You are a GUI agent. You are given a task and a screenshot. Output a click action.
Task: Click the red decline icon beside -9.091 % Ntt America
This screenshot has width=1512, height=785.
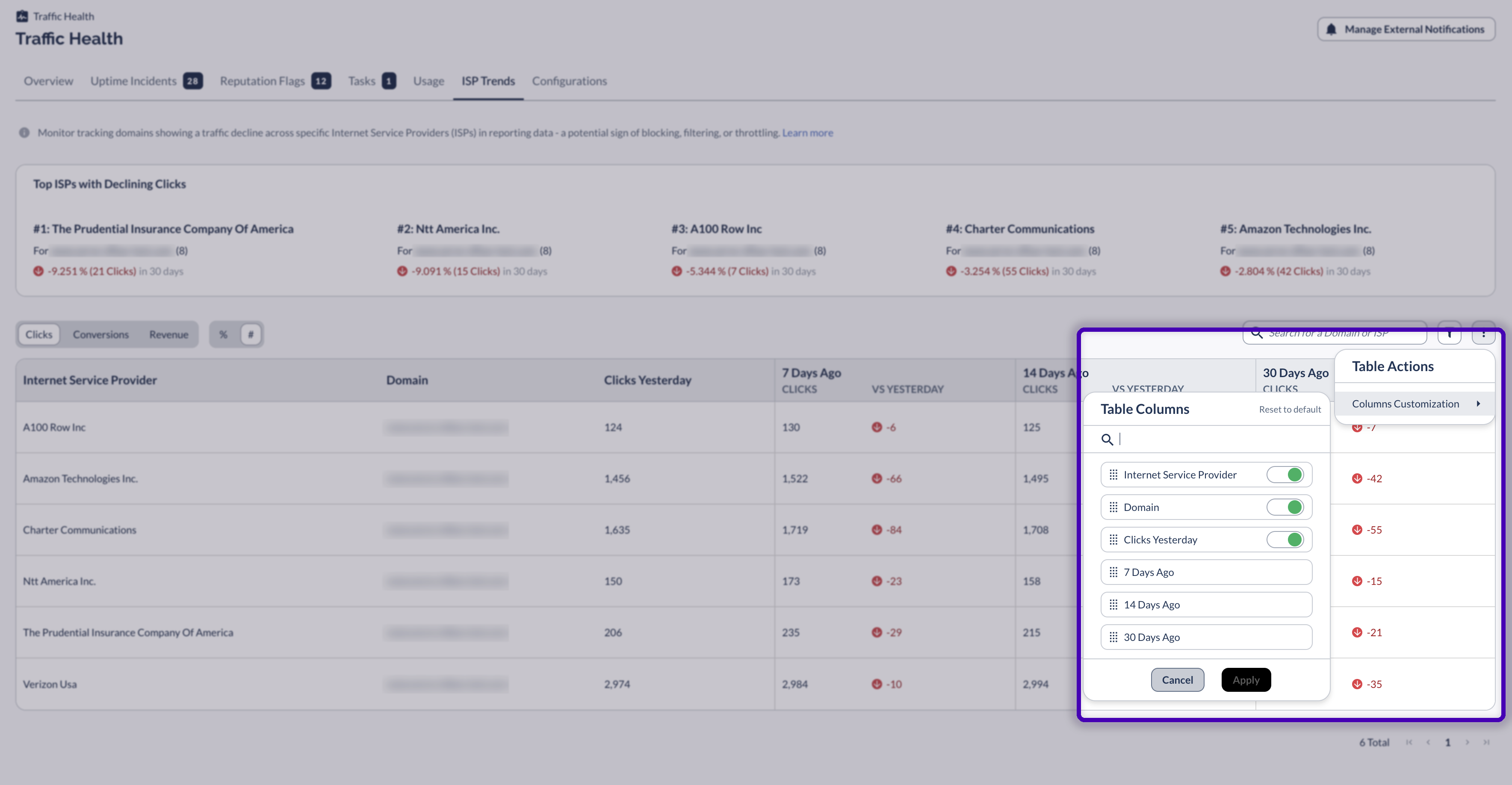(402, 271)
